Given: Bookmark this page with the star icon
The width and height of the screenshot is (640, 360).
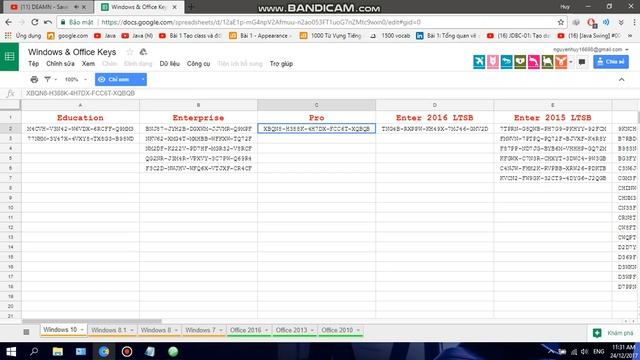Looking at the screenshot, I should (x=561, y=22).
